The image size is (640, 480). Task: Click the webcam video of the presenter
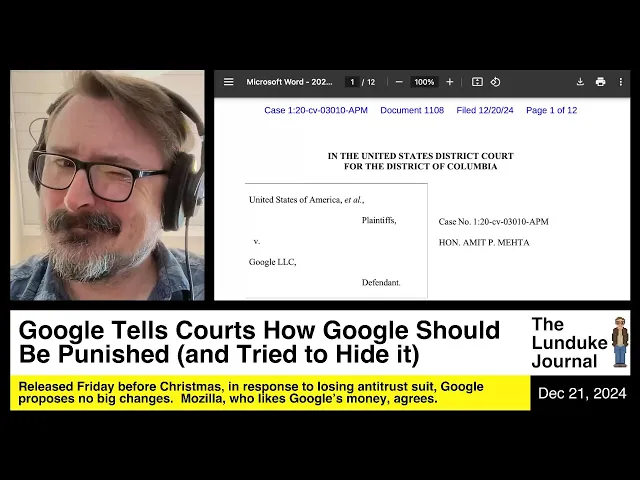click(x=107, y=185)
